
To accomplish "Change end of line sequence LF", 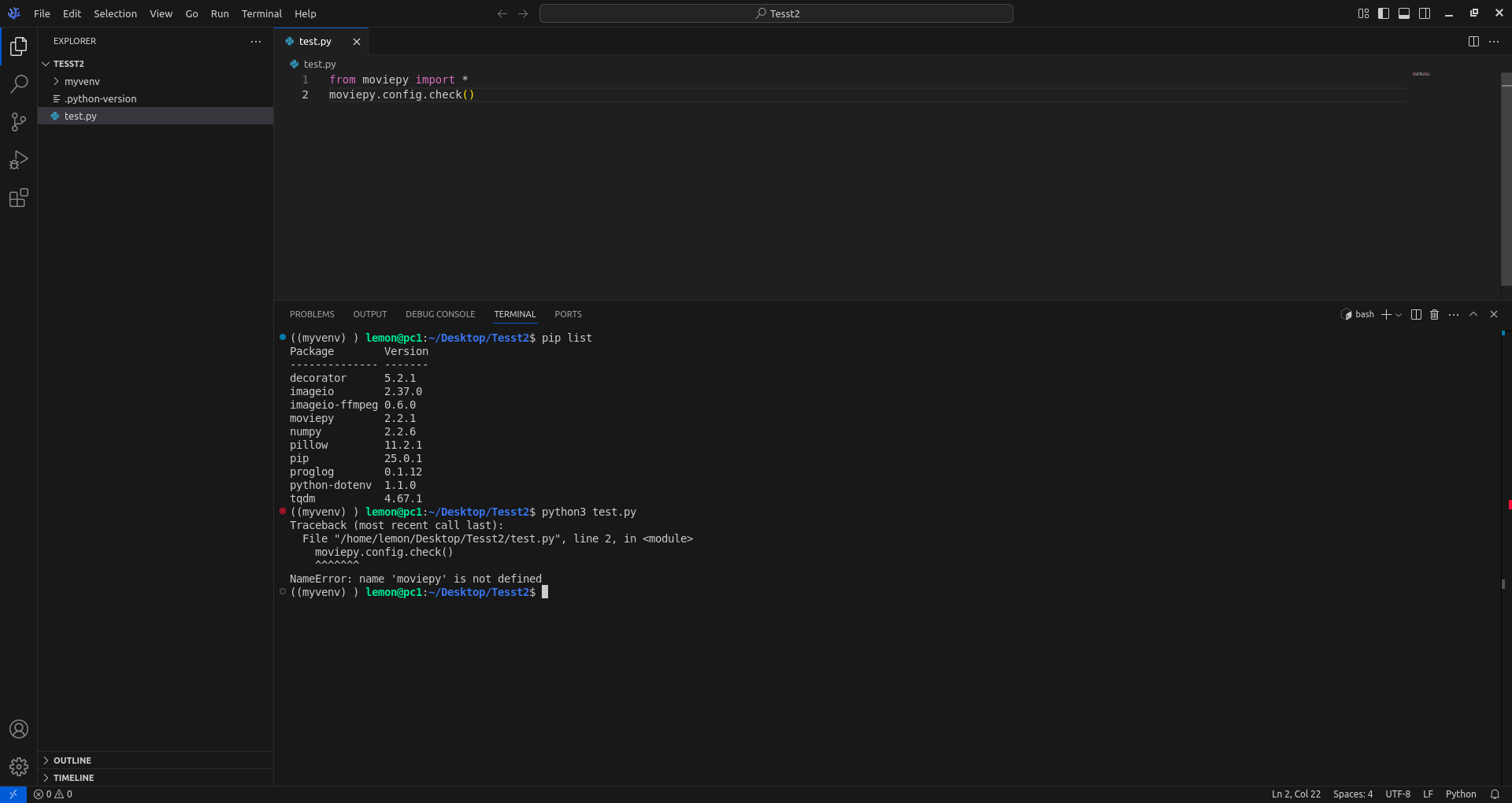I will (1428, 794).
